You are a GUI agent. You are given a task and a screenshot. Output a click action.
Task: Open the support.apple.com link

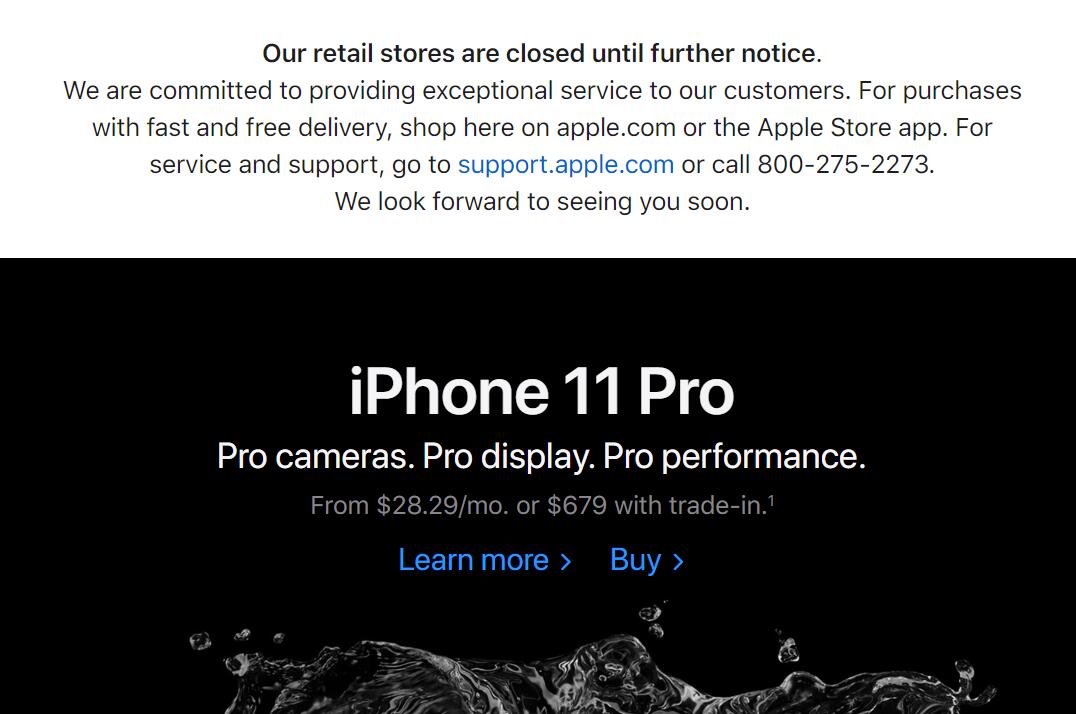click(565, 165)
